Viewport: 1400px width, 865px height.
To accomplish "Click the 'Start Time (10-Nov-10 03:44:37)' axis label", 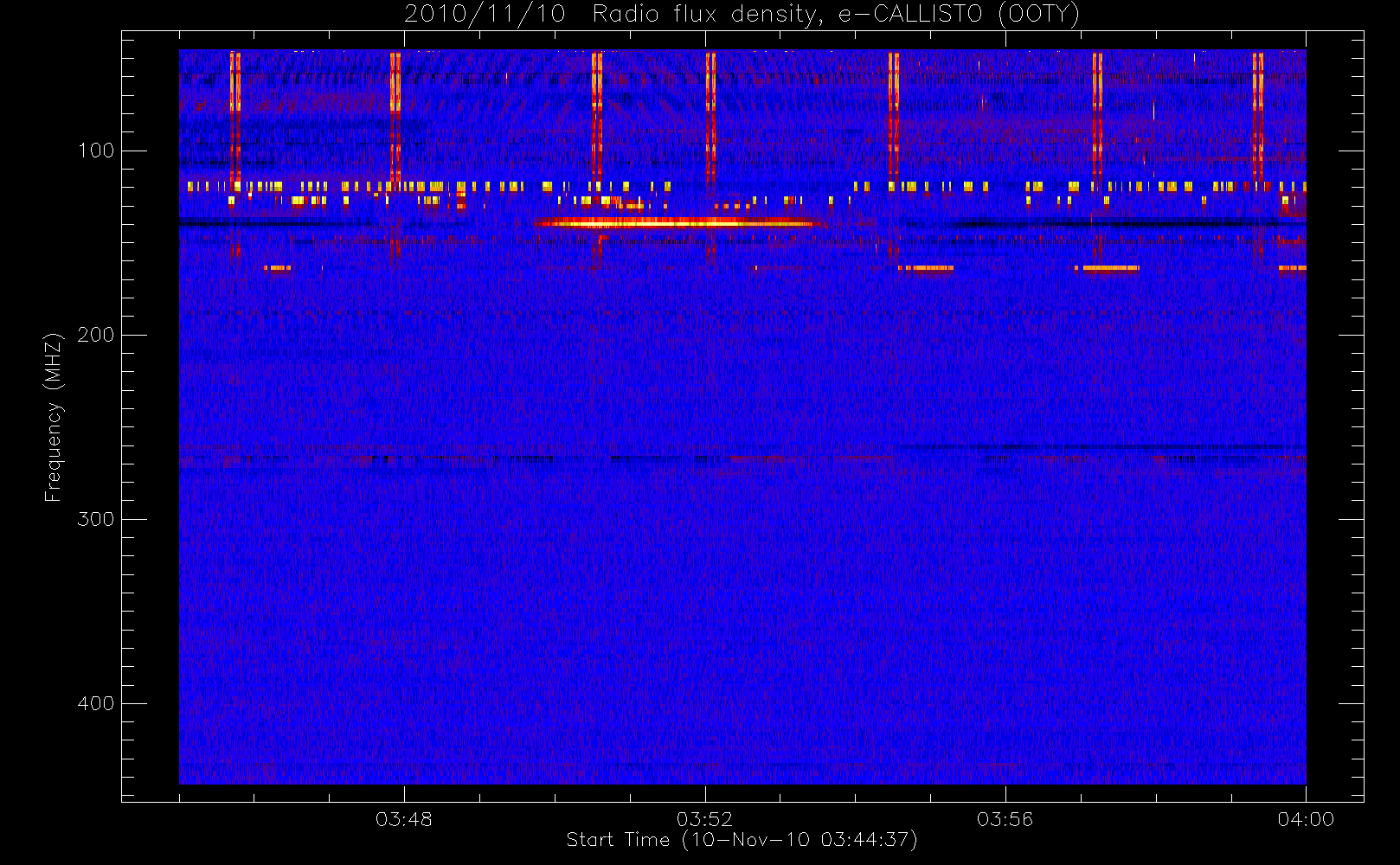I will (x=742, y=840).
